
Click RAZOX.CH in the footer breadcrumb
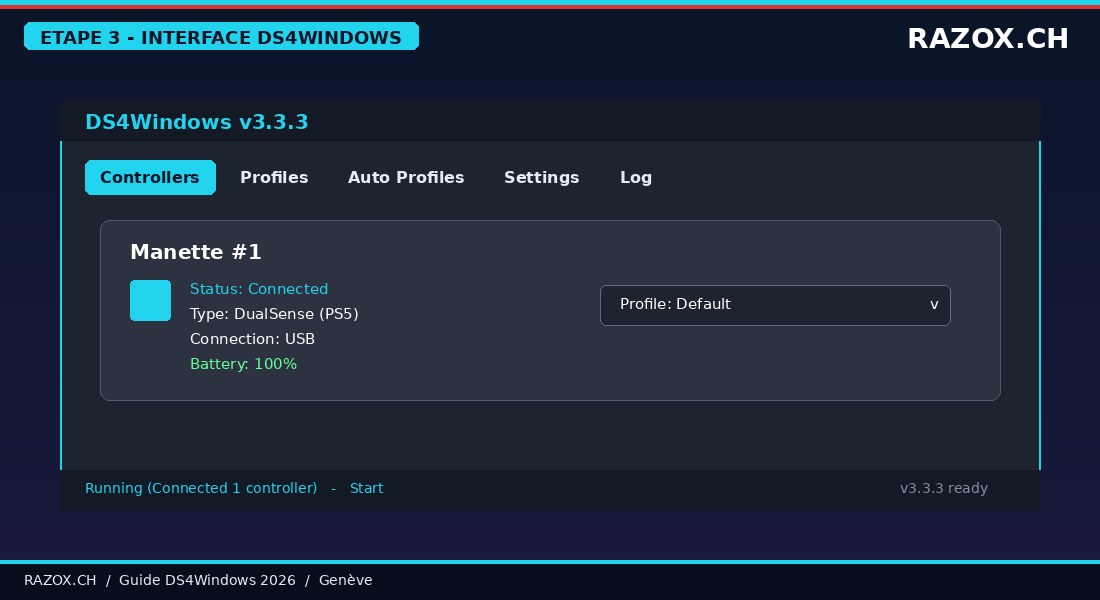click(60, 580)
